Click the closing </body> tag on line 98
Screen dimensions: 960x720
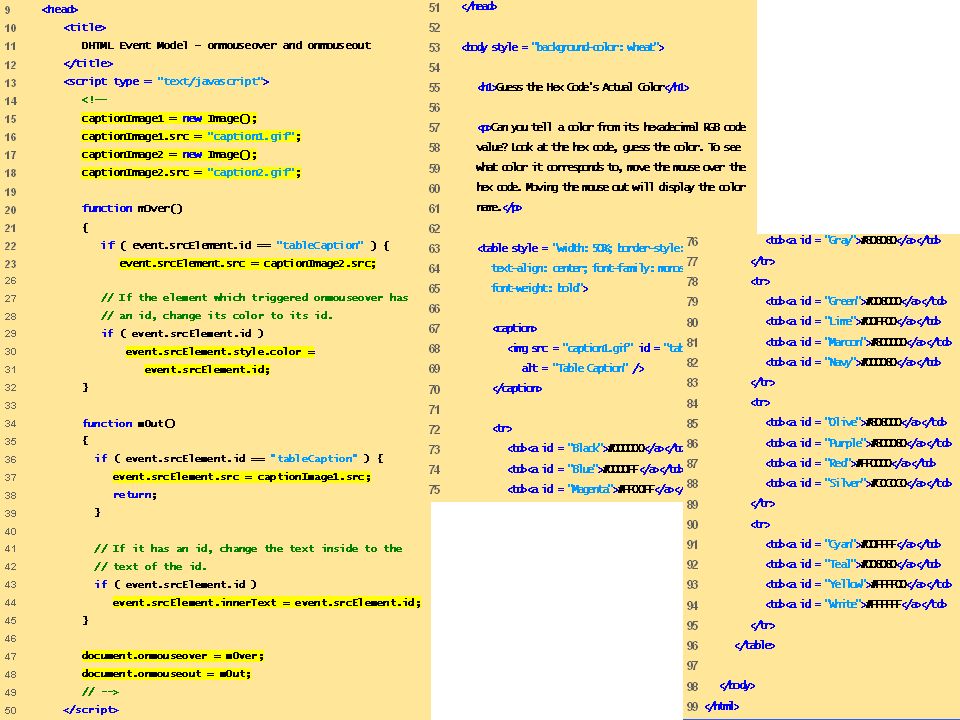tap(737, 686)
